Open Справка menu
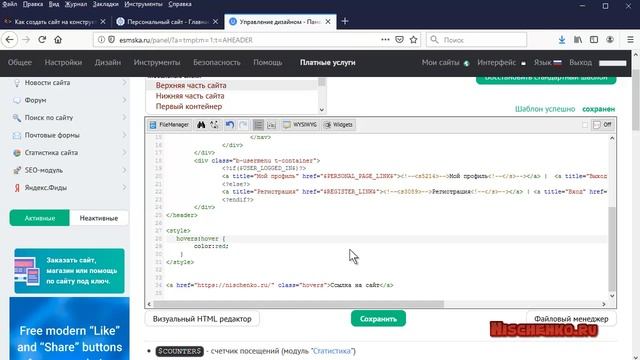Image resolution: width=640 pixels, height=360 pixels. (x=180, y=4)
